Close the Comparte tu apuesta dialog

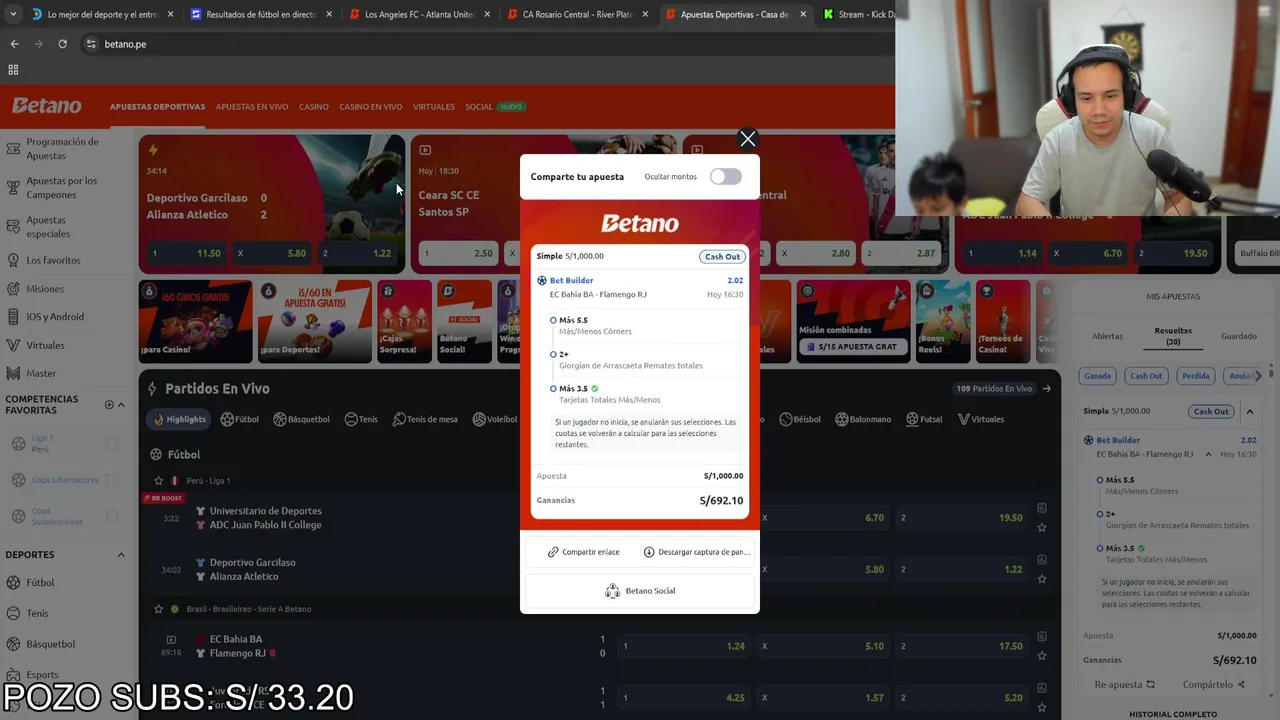[x=747, y=140]
